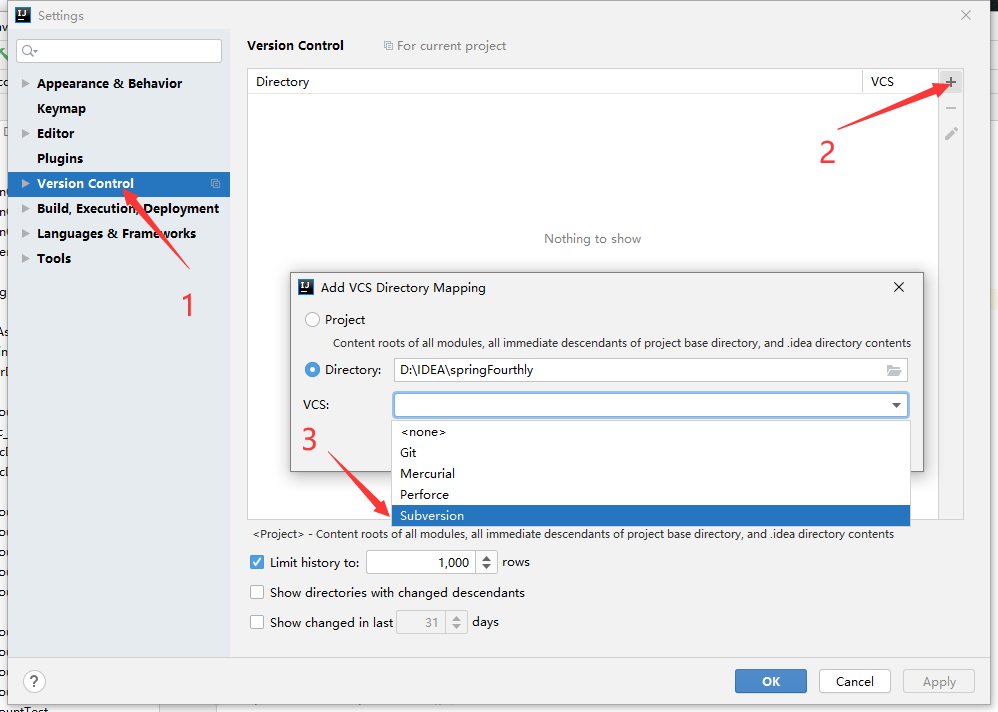Expand the Editor tree node

pyautogui.click(x=25, y=134)
